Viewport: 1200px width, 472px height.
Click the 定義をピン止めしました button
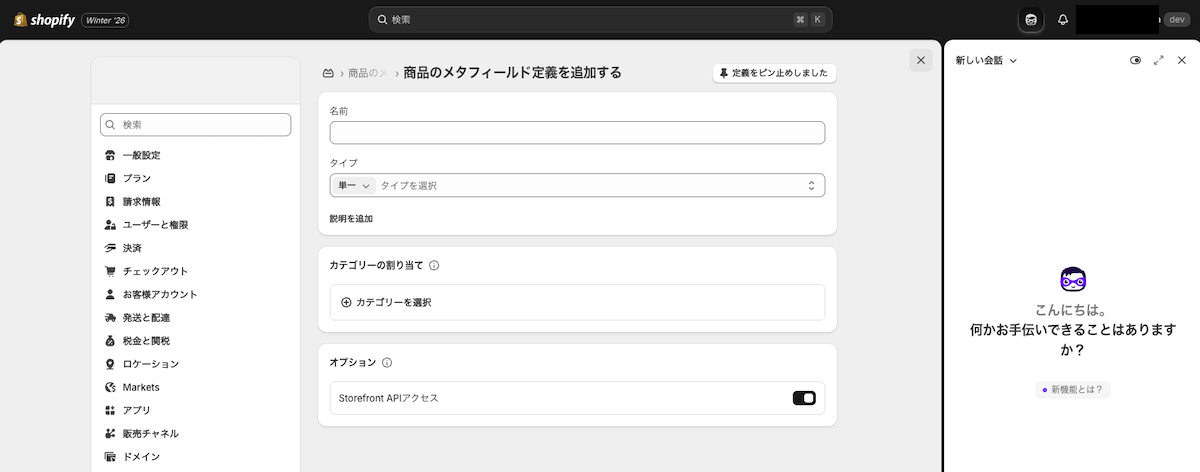pyautogui.click(x=775, y=73)
